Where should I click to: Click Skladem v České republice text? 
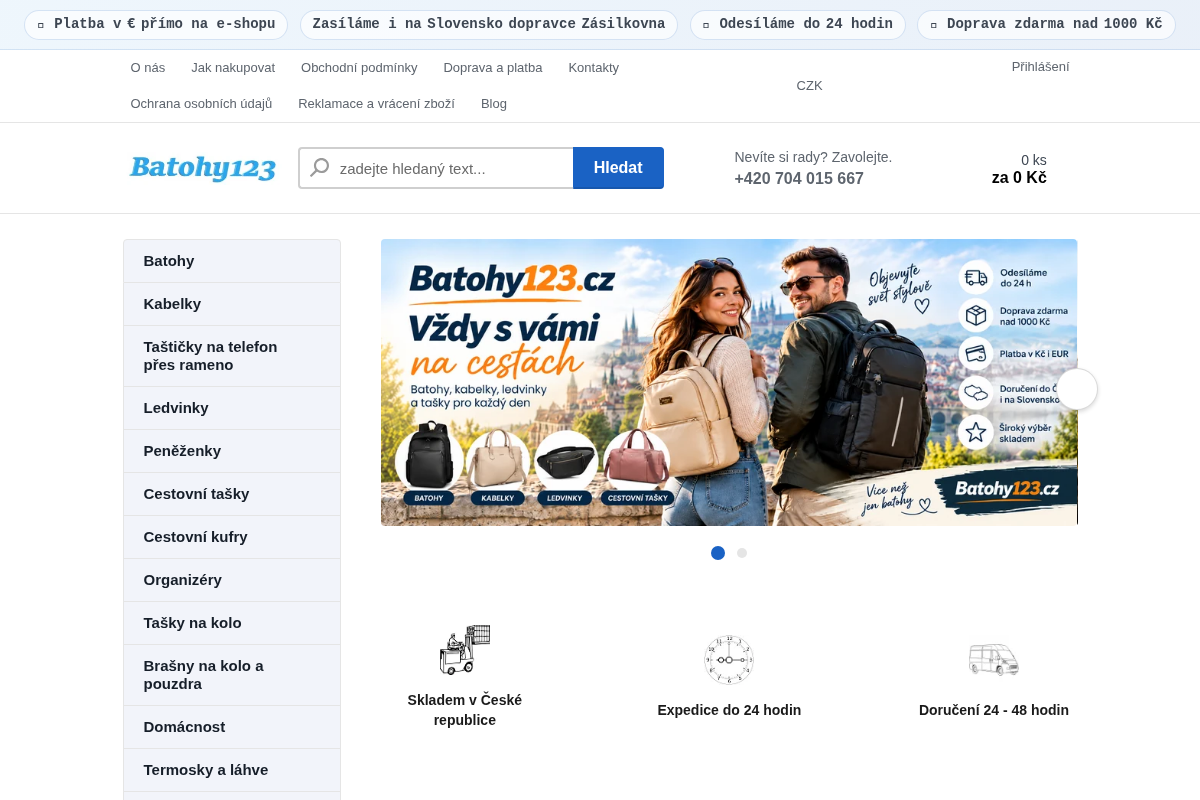(x=465, y=710)
